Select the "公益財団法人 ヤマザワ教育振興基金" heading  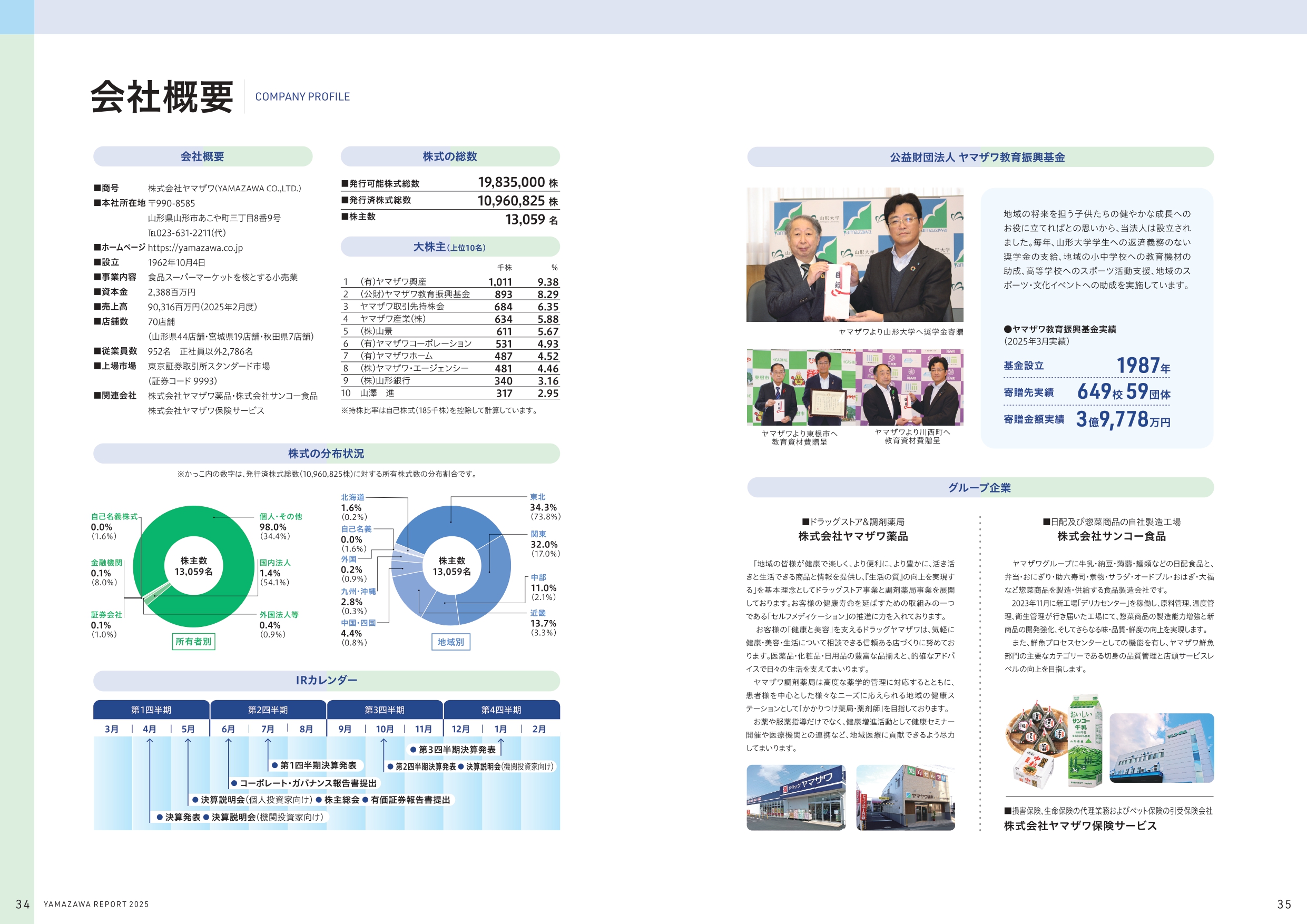click(980, 157)
